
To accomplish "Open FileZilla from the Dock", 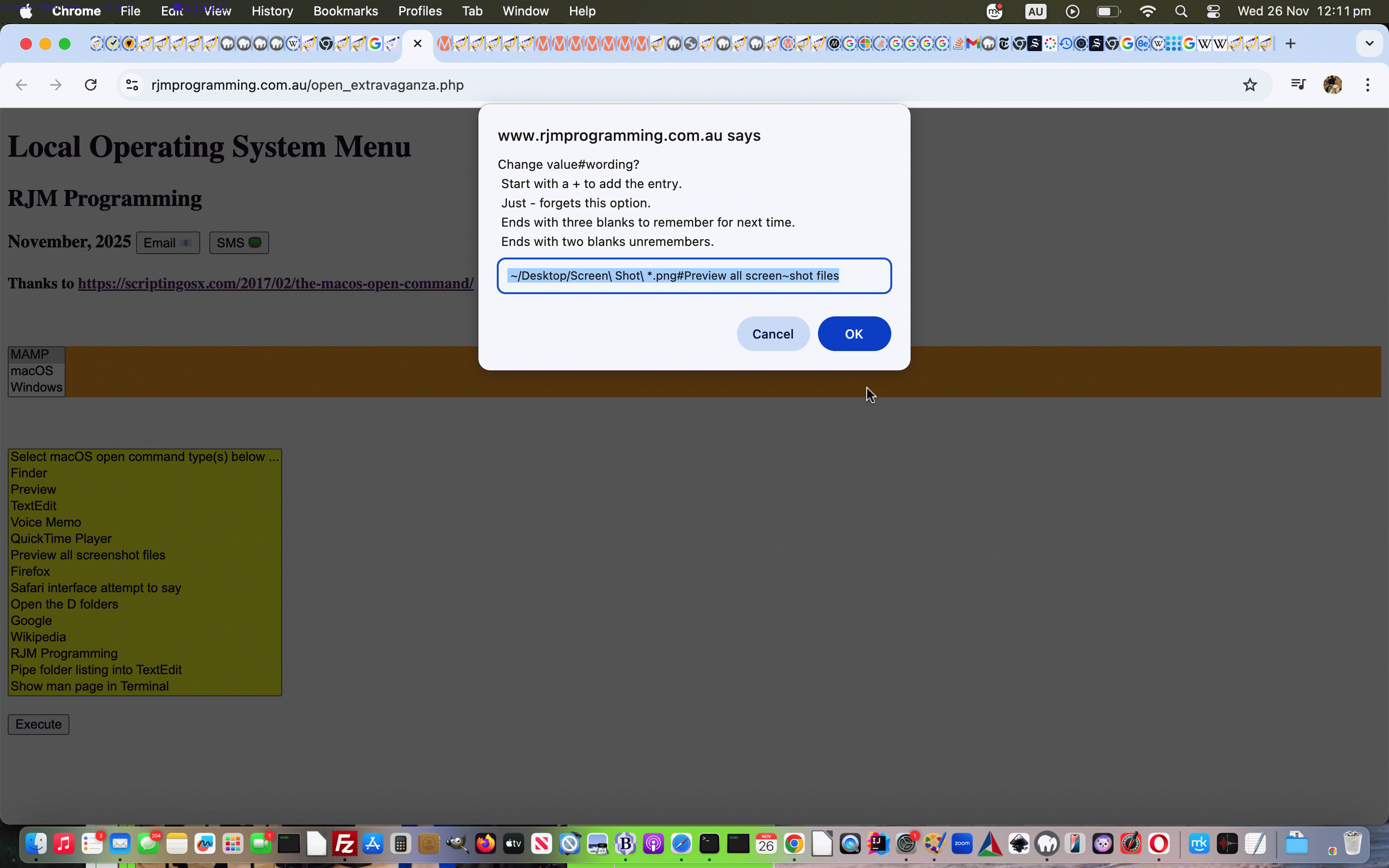I will [x=344, y=844].
